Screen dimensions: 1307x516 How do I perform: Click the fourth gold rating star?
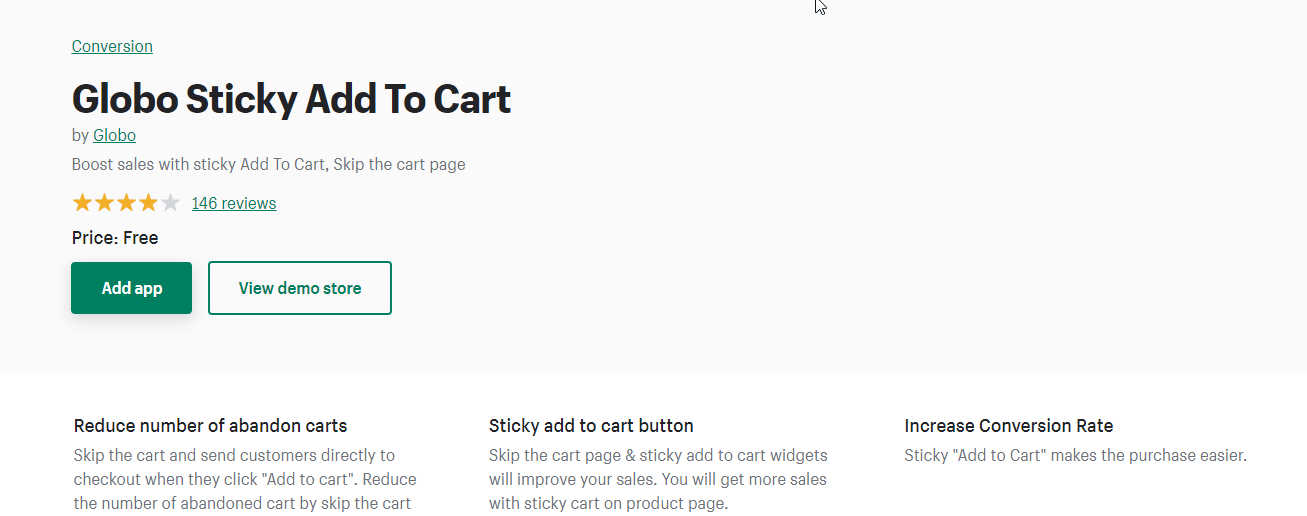tap(148, 203)
